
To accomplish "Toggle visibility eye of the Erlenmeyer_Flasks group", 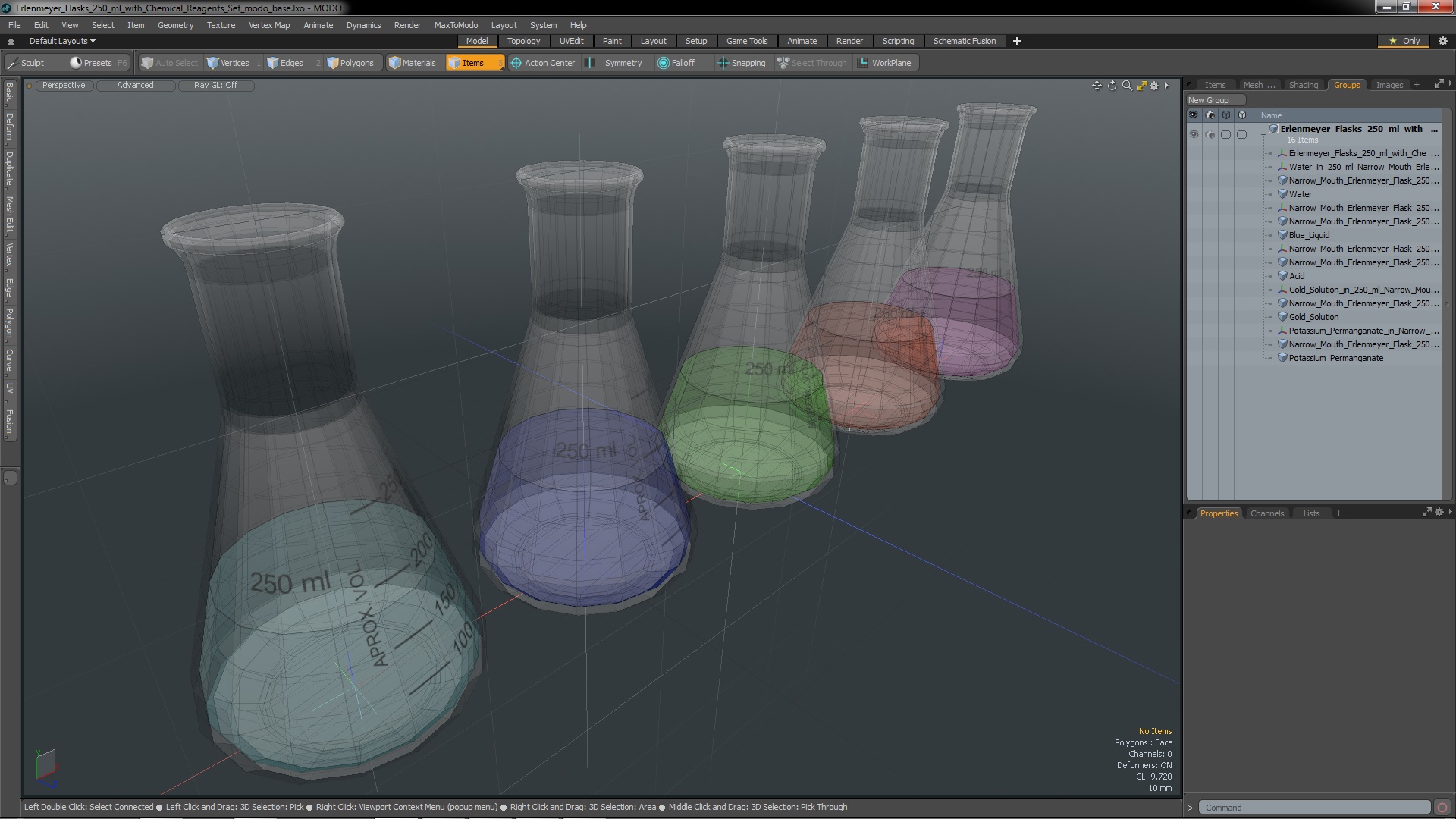I will pyautogui.click(x=1194, y=134).
